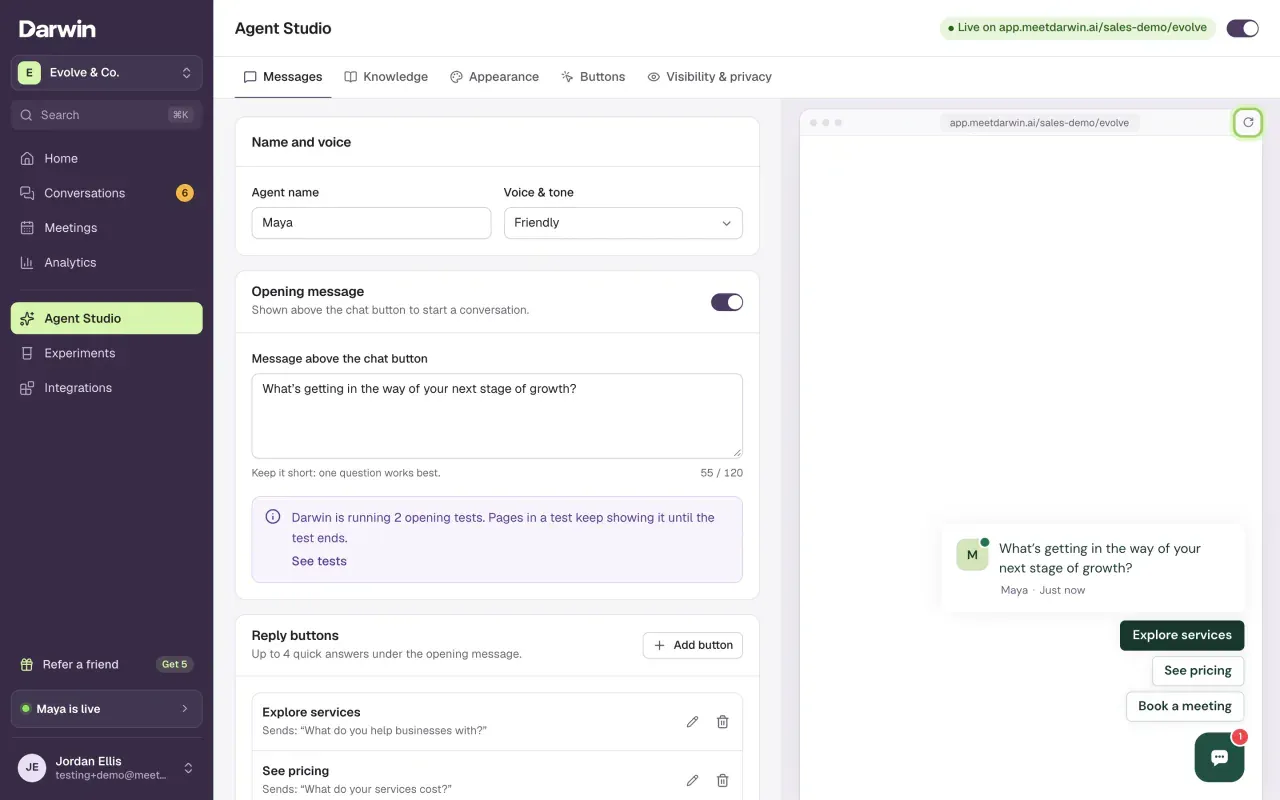The width and height of the screenshot is (1280, 800).
Task: Focus the sidebar Search field
Action: tap(107, 115)
